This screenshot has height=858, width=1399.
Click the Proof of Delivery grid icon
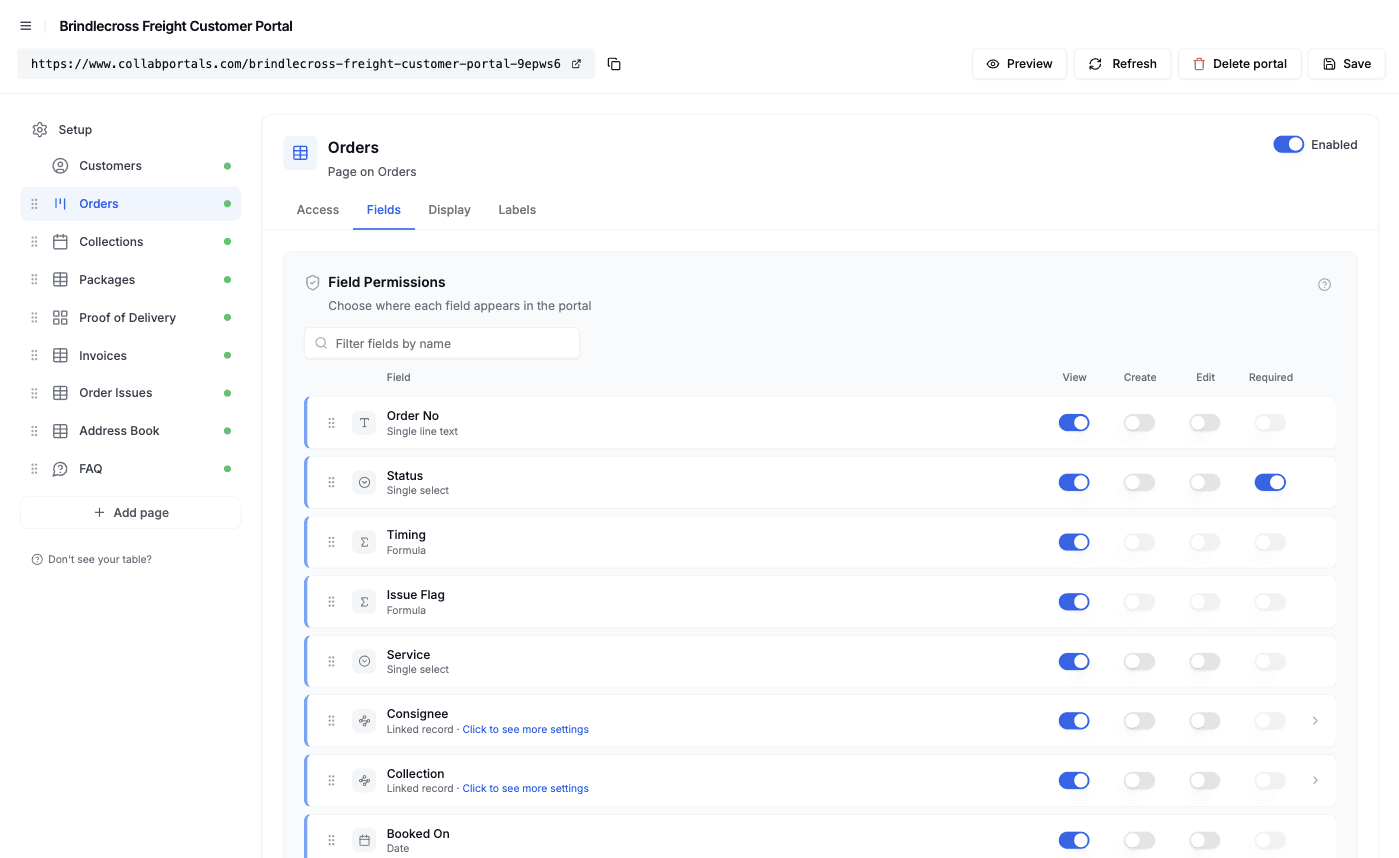pos(60,318)
